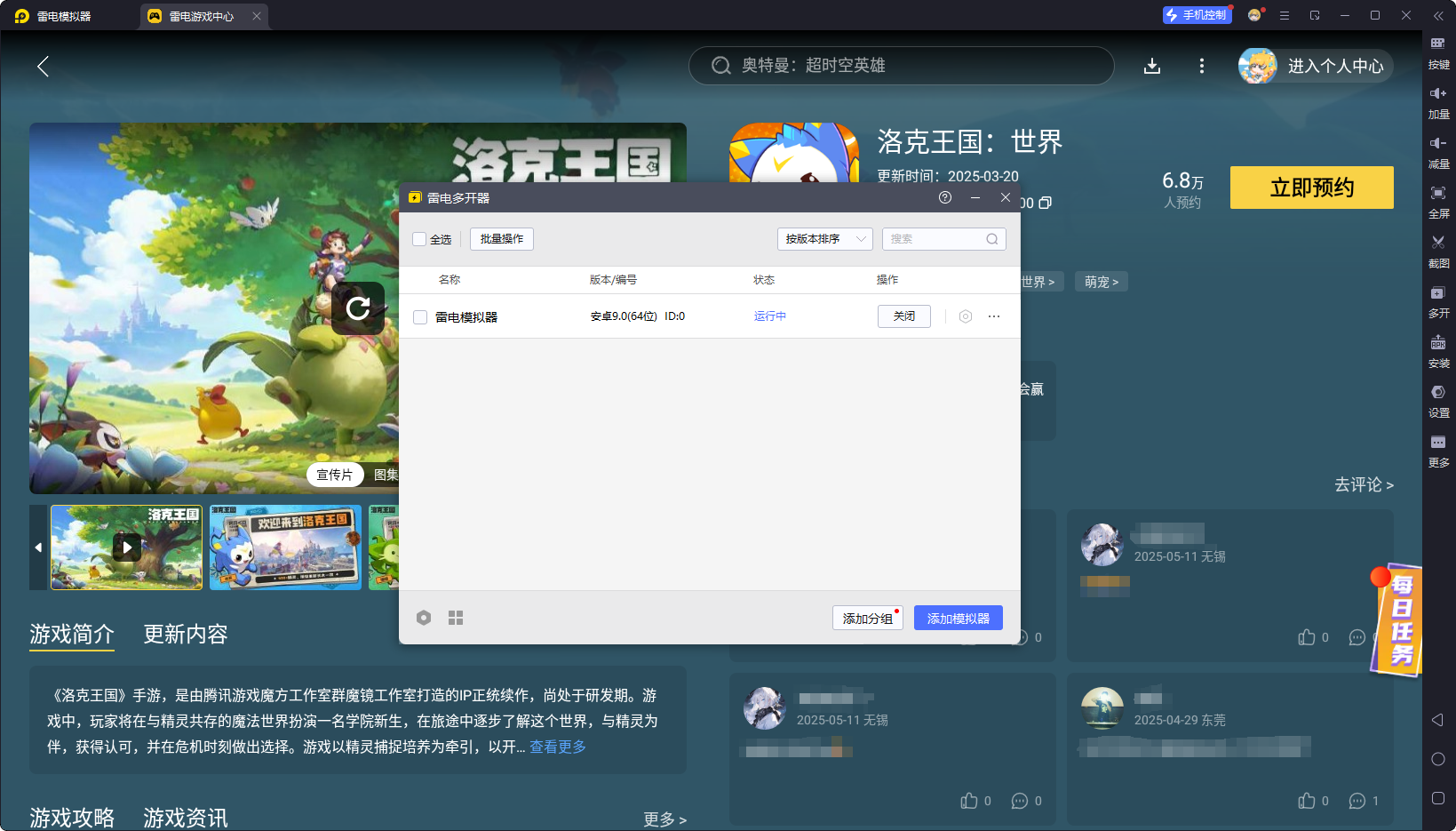1456x831 pixels.
Task: Click the 添加分组 button
Action: click(868, 618)
